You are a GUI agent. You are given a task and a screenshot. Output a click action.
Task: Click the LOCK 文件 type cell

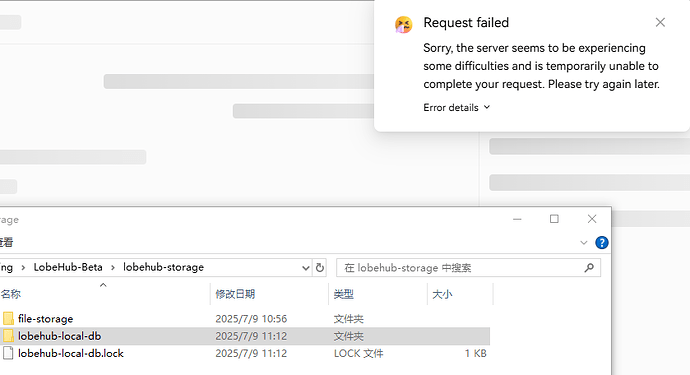coord(358,353)
